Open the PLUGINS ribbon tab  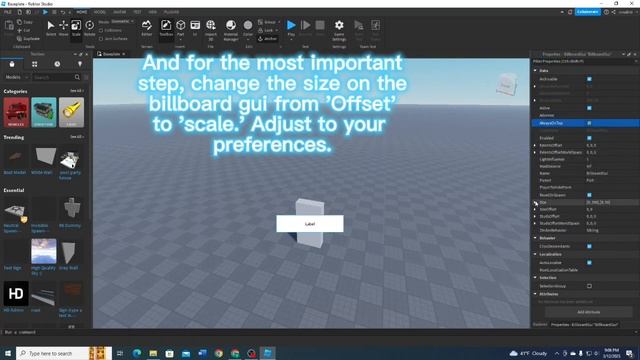pyautogui.click(x=171, y=12)
